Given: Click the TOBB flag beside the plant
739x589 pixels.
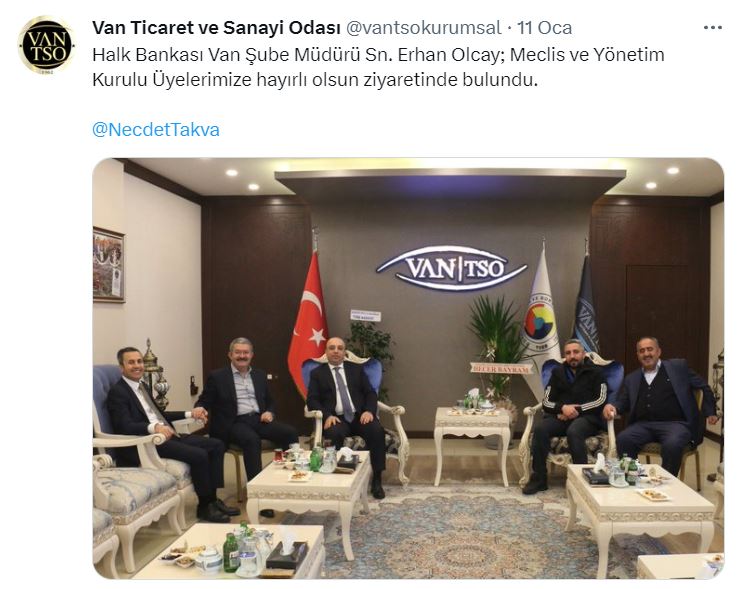Looking at the screenshot, I should 539,318.
